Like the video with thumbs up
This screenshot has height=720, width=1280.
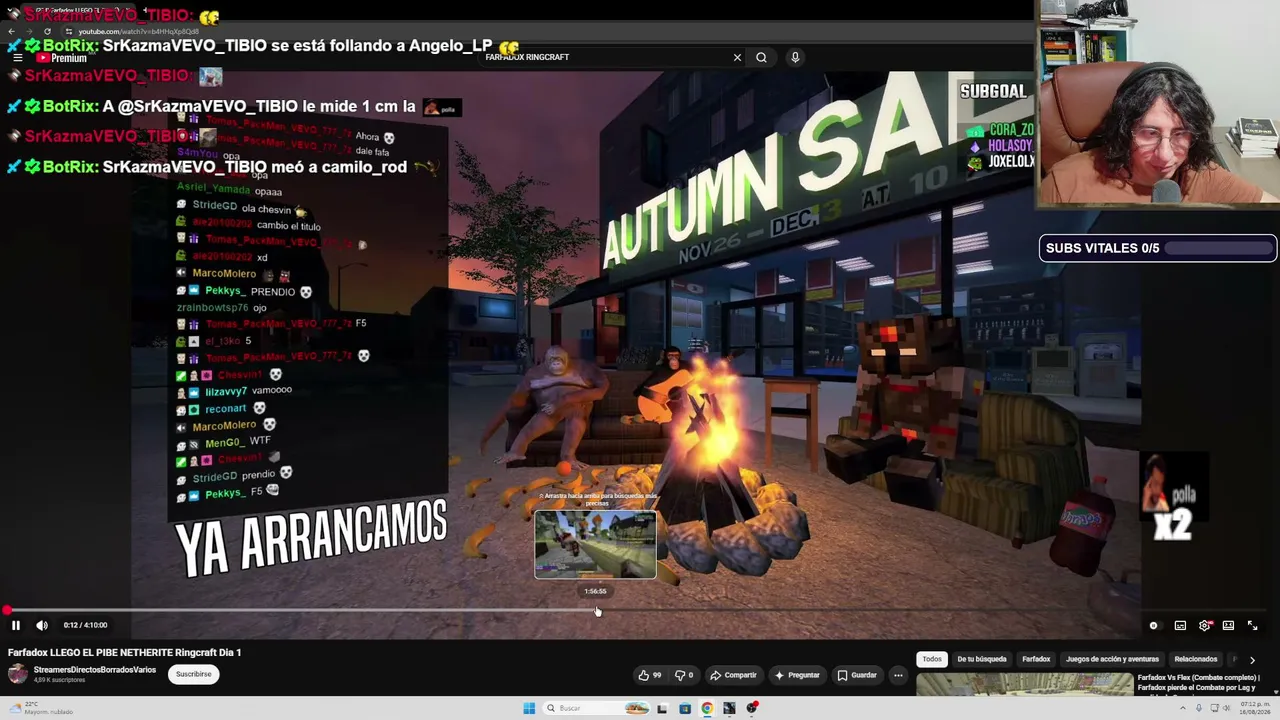(x=650, y=675)
